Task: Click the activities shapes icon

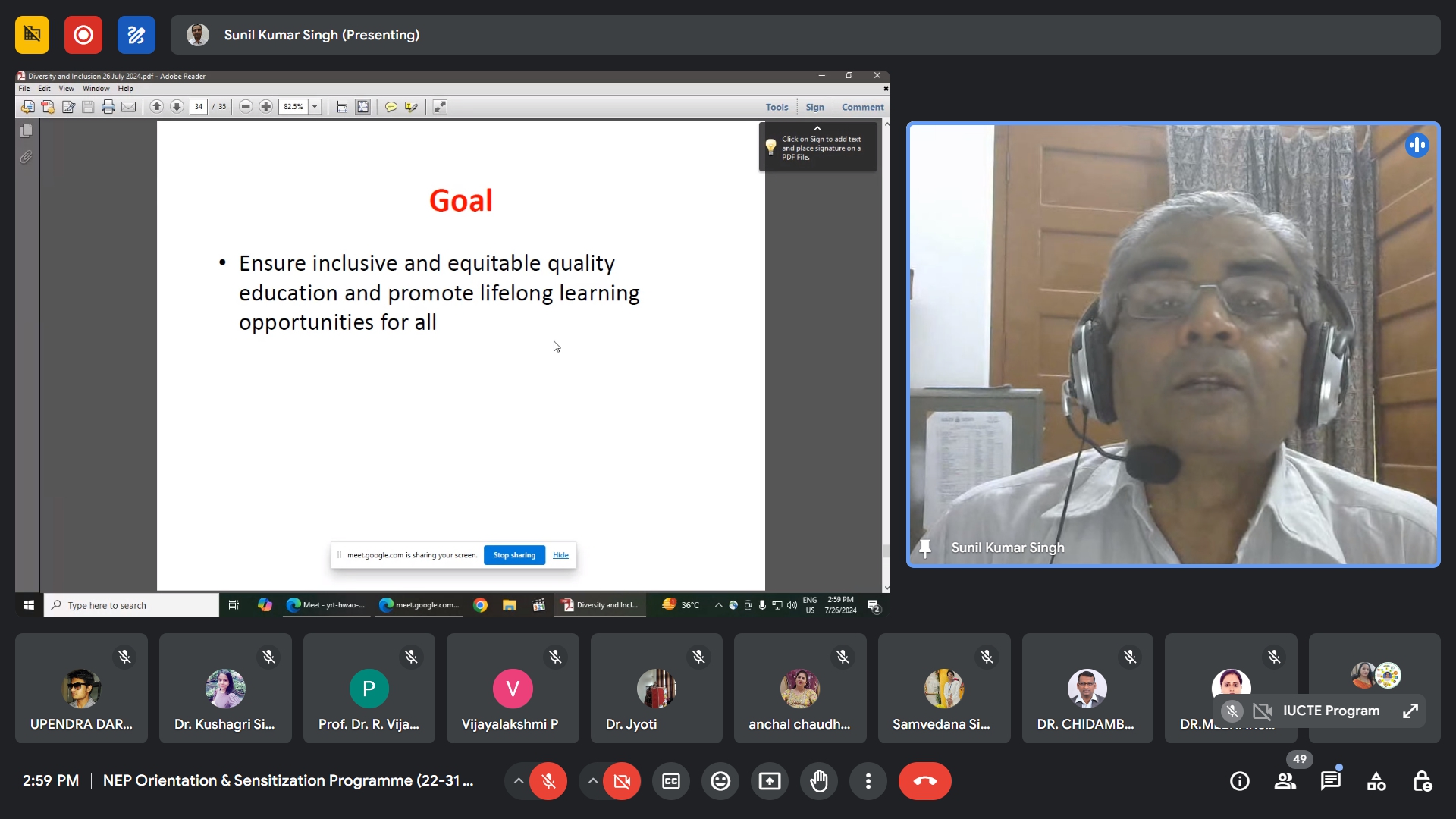Action: (x=1376, y=781)
